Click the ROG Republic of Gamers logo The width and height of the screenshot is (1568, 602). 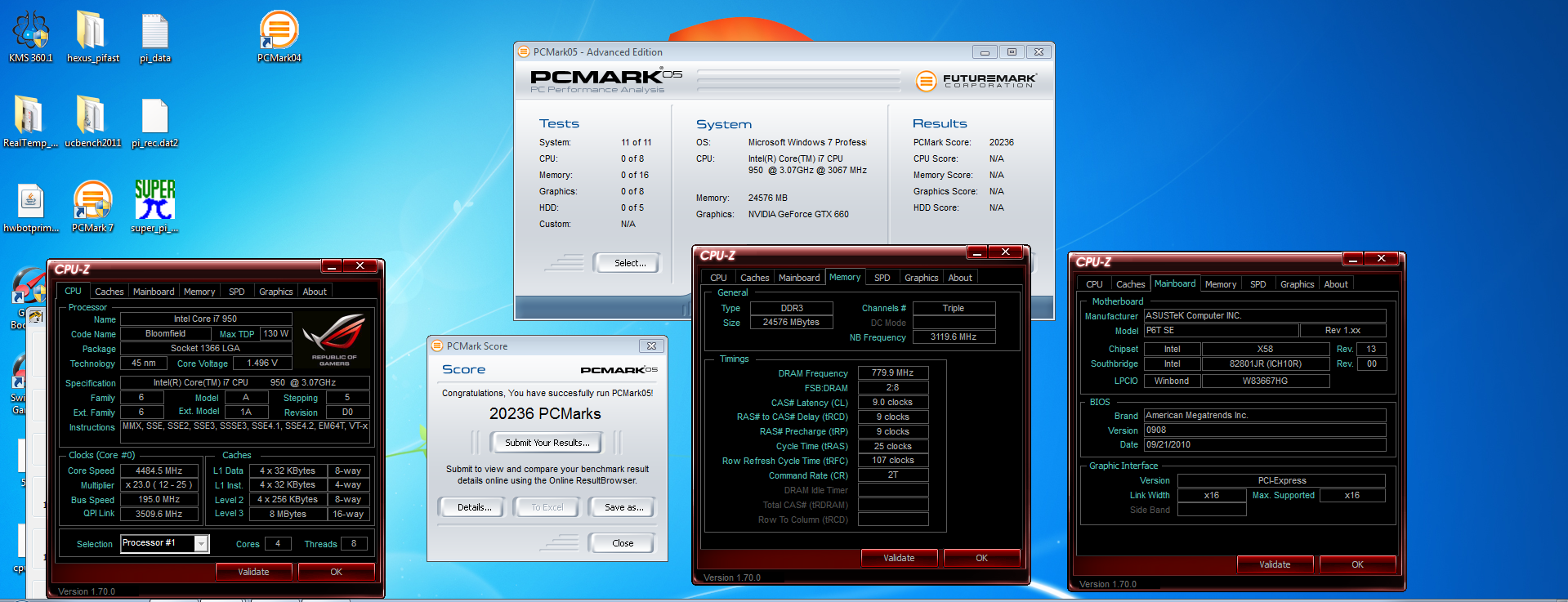click(x=334, y=339)
